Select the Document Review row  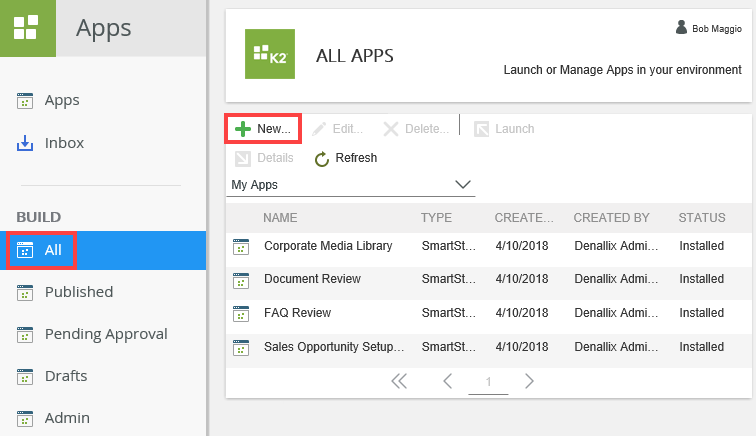312,279
